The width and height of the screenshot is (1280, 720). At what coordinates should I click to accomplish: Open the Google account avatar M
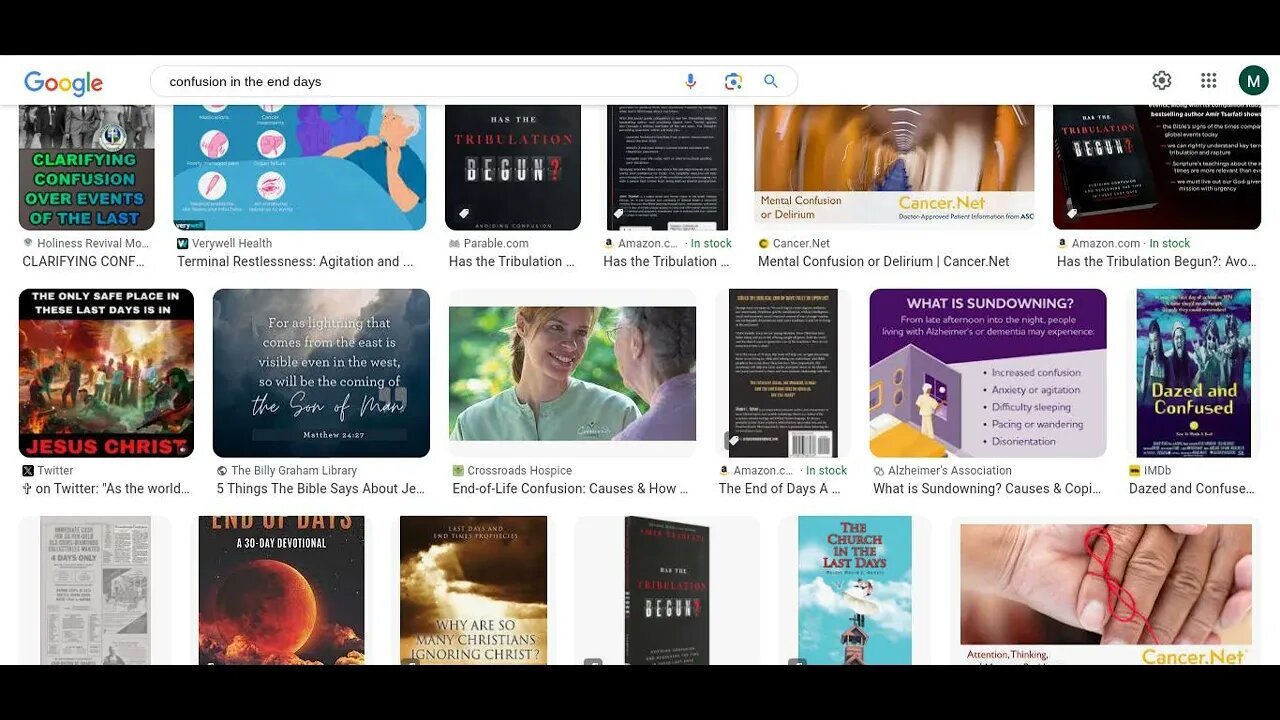pos(1253,81)
